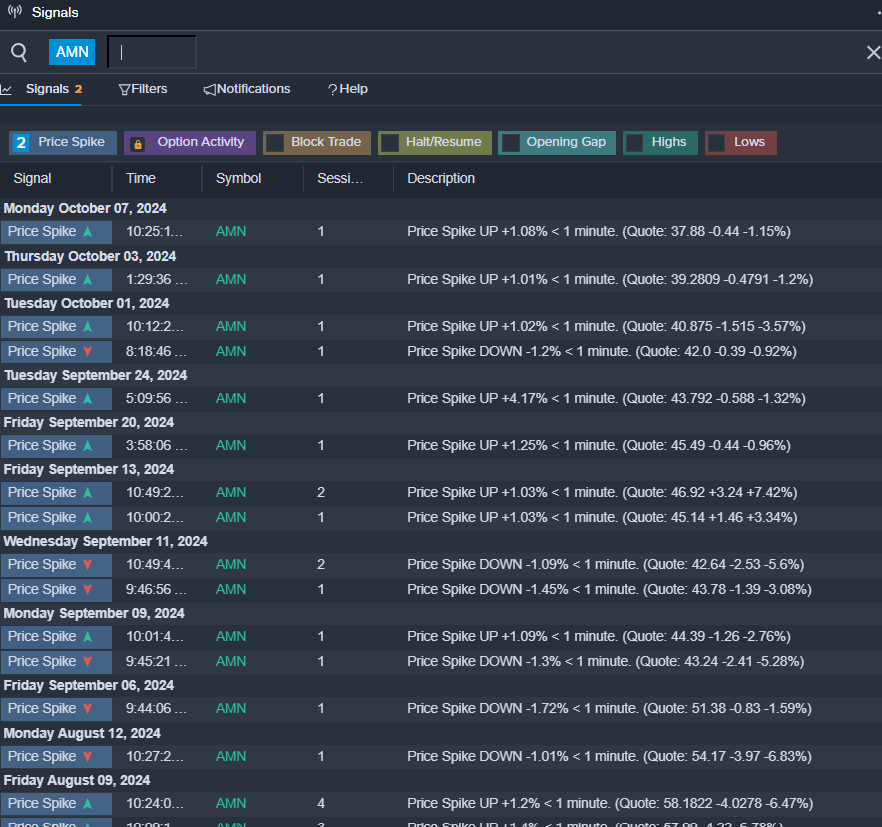882x827 pixels.
Task: Click the down arrow in the 9:44:06 row
Action: [x=88, y=709]
